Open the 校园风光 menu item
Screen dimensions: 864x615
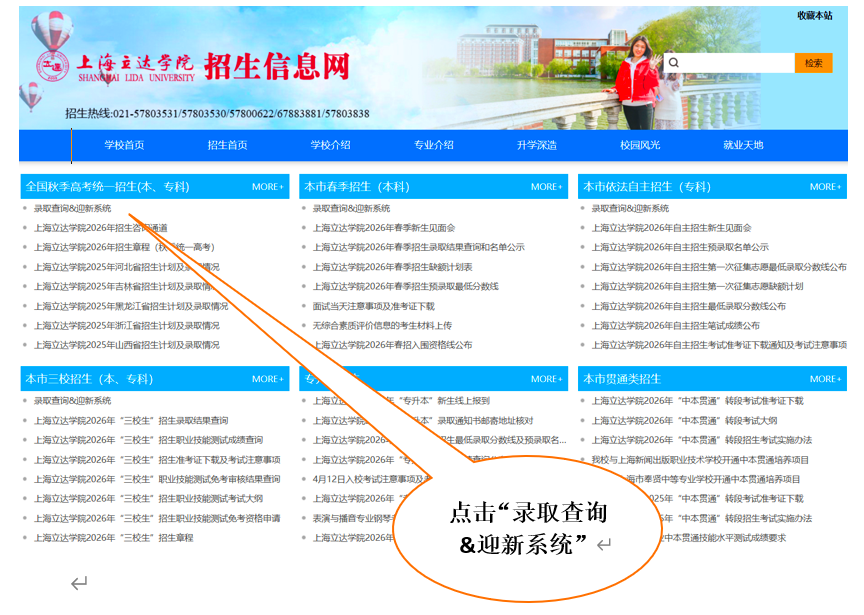click(x=640, y=145)
